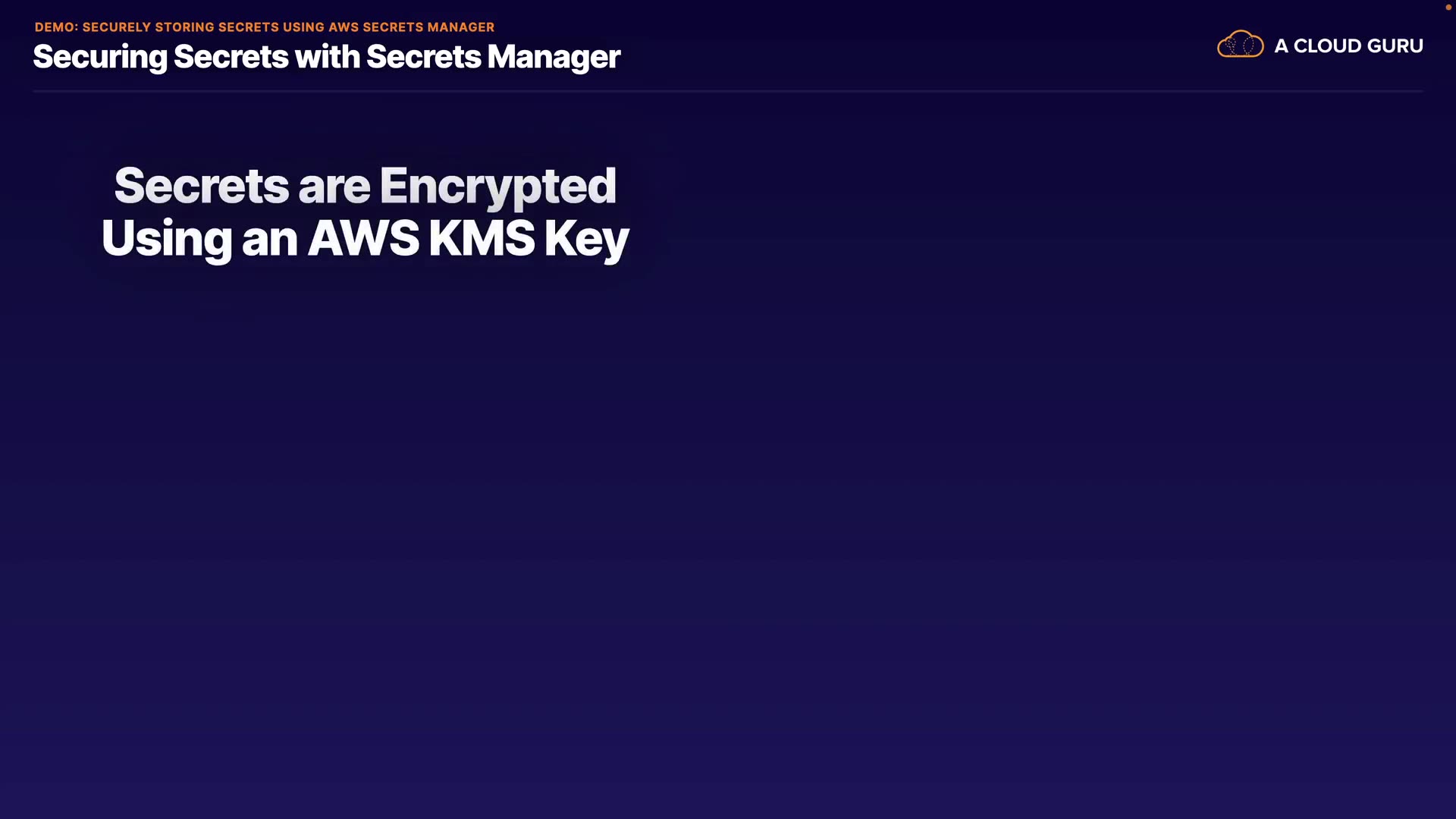Click the word "are" in the main heading
Image resolution: width=1456 pixels, height=819 pixels.
334,187
